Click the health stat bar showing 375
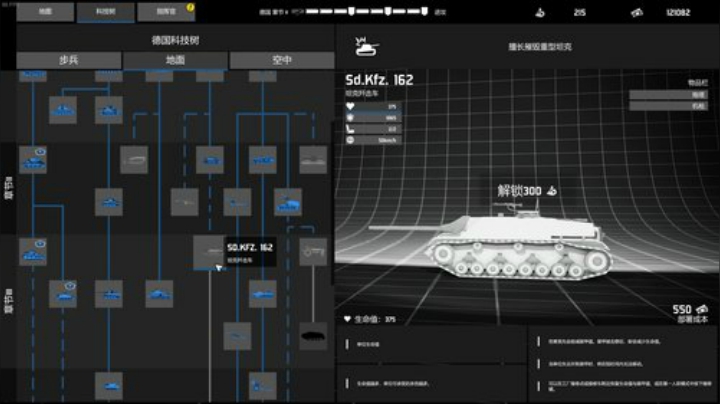This screenshot has height=404, width=720. click(373, 107)
